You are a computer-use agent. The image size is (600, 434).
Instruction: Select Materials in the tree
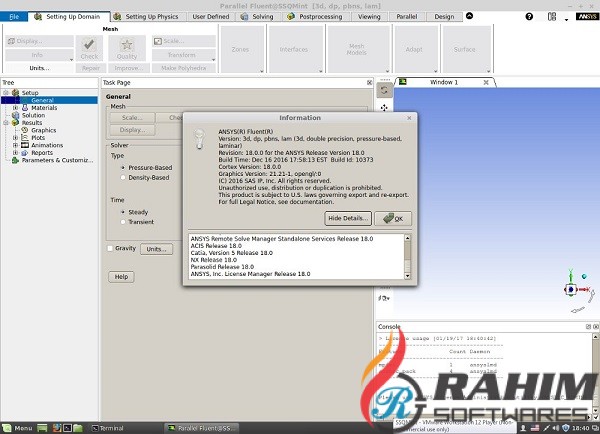(x=44, y=108)
